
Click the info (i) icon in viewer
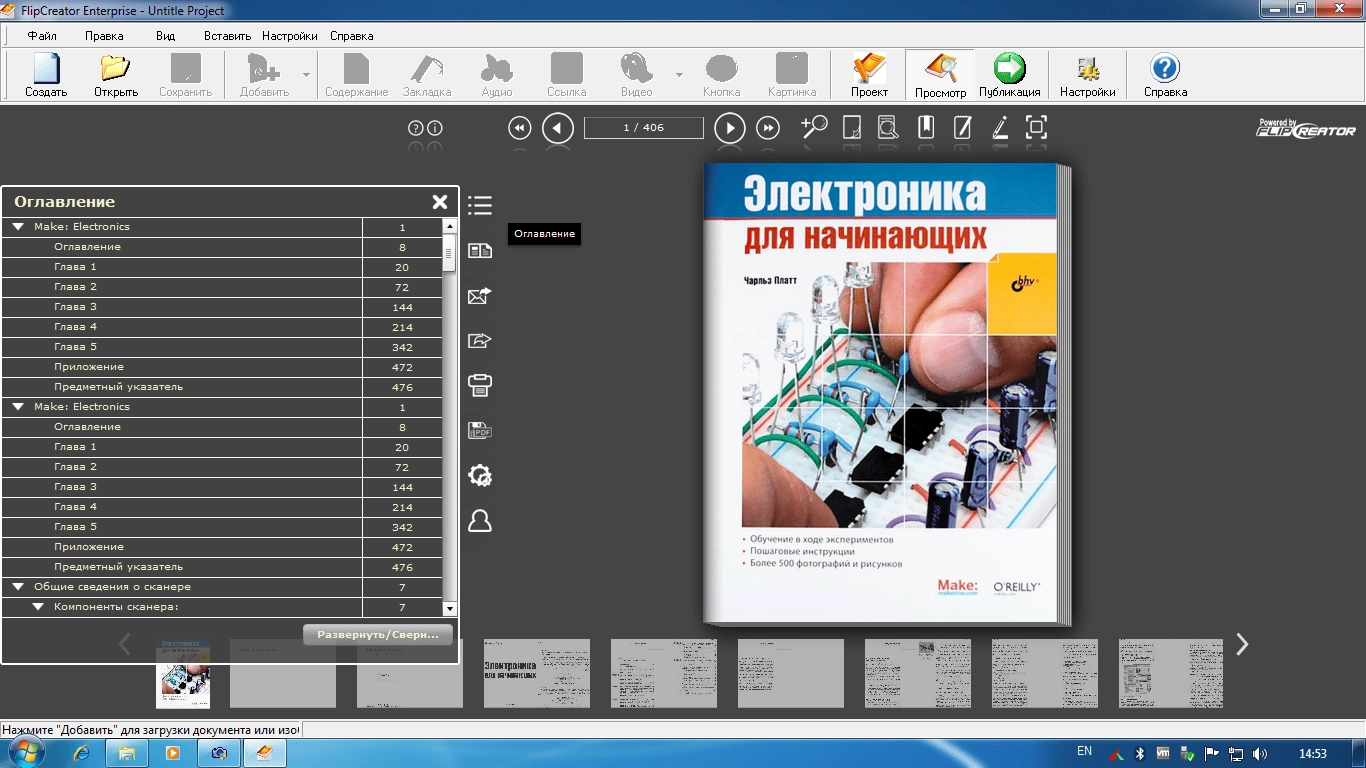pos(435,128)
